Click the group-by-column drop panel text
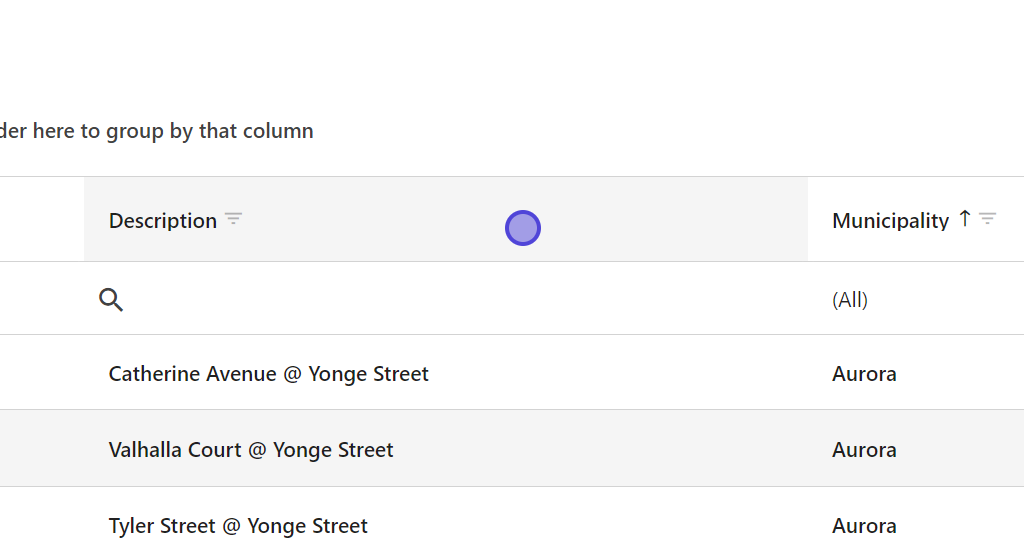Viewport: 1024px width, 559px height. (157, 131)
